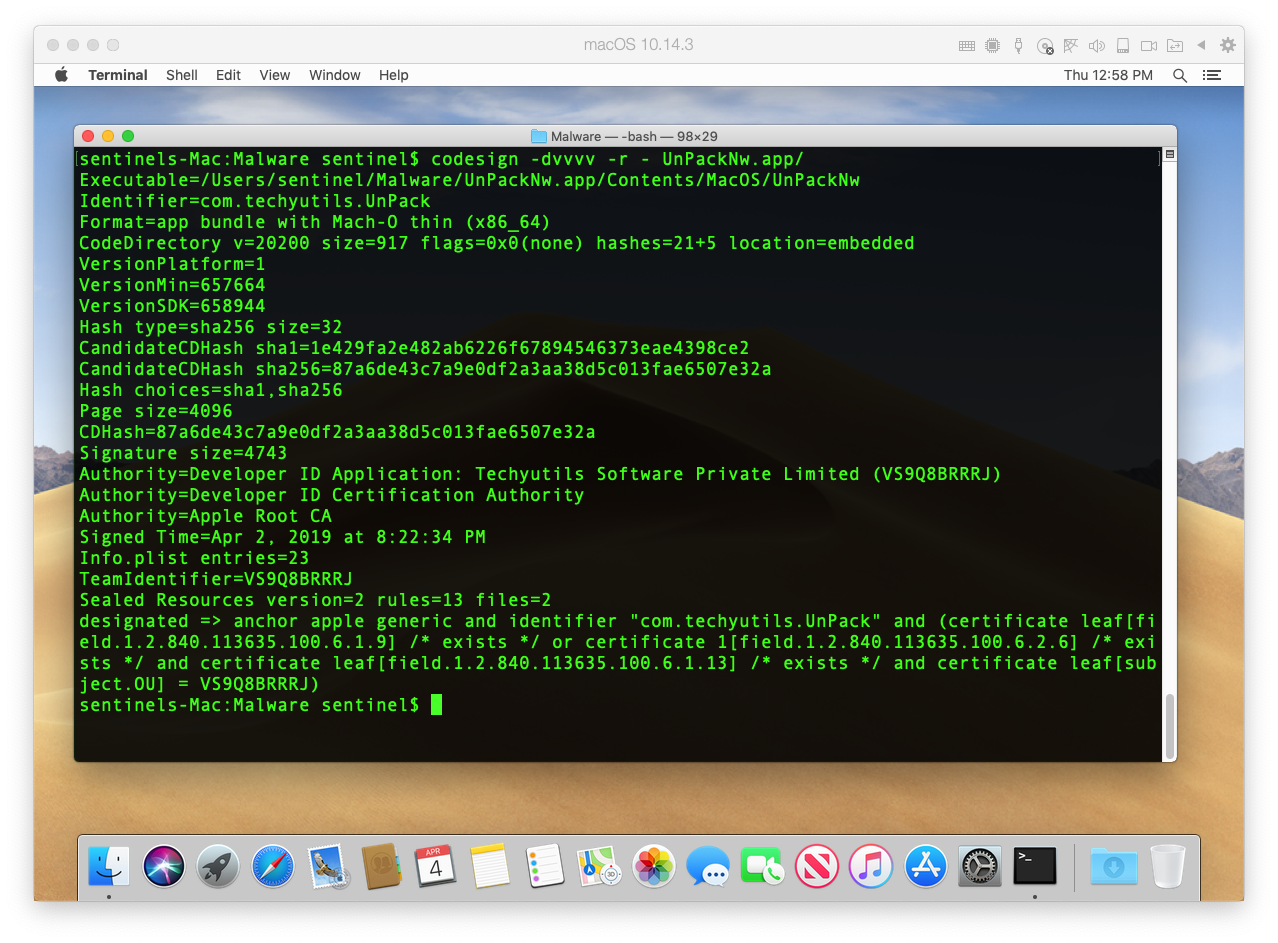The width and height of the screenshot is (1278, 943).
Task: Open Messages from the Dock
Action: 708,865
